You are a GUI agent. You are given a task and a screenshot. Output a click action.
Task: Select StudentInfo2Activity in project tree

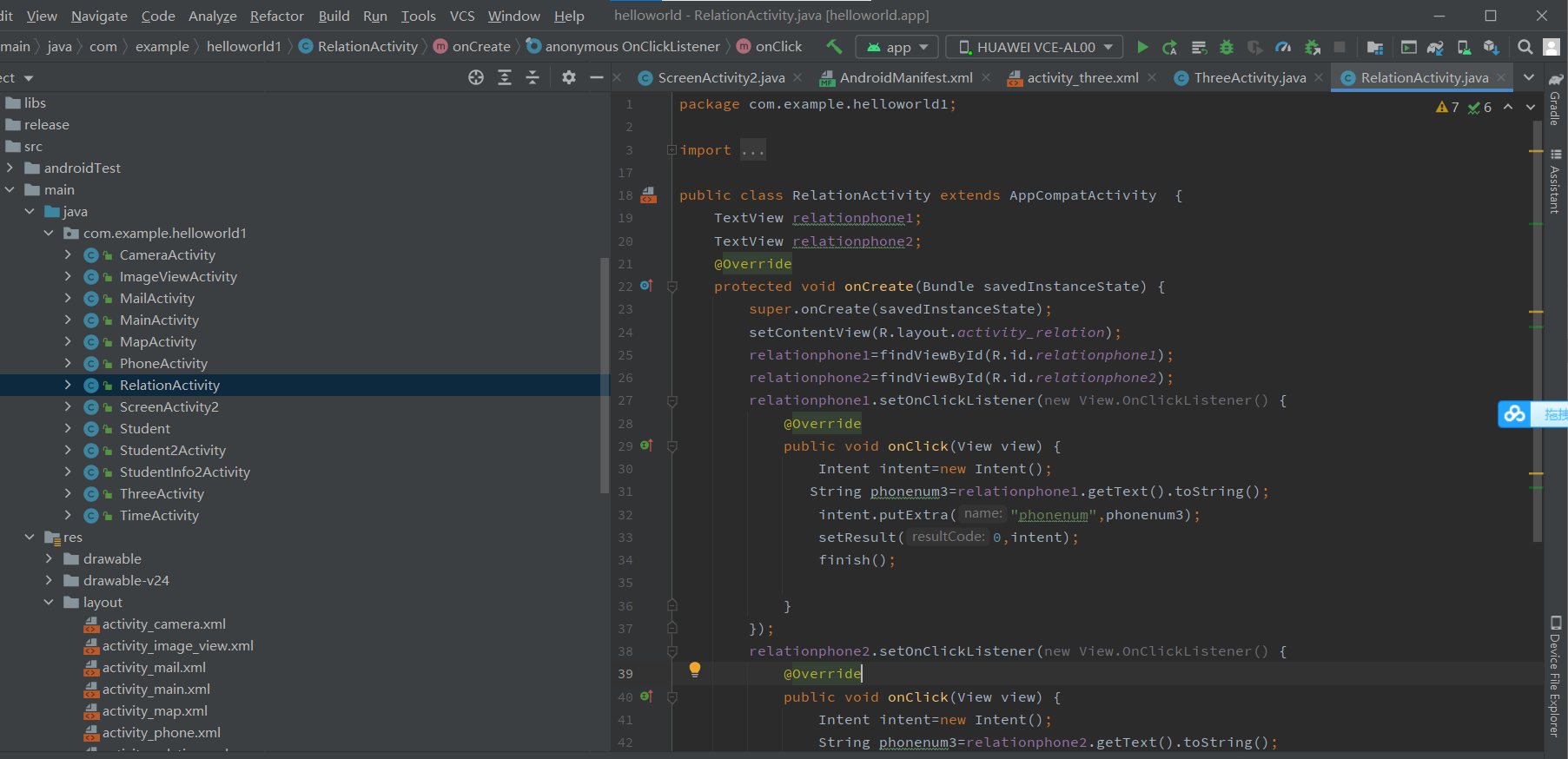[x=184, y=472]
